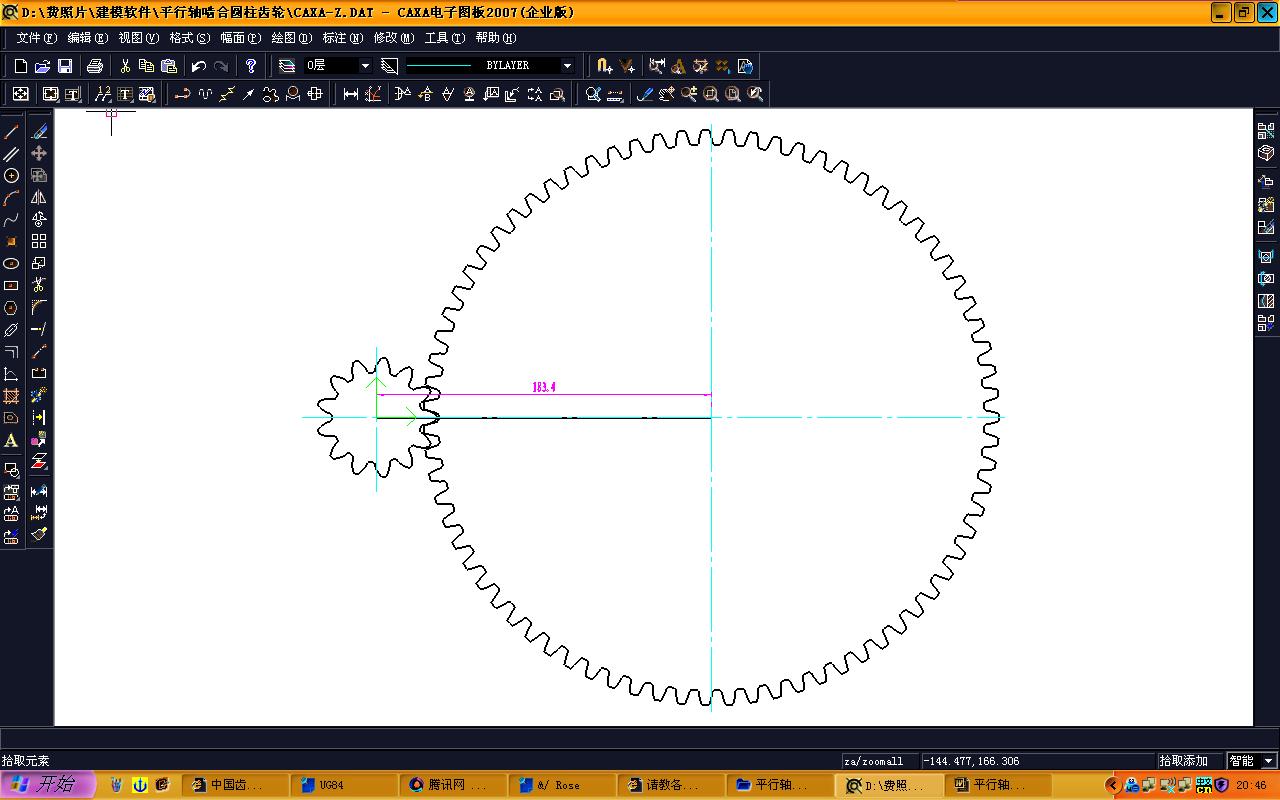Open the 文件(F) menu
1280x800 pixels.
coord(37,38)
